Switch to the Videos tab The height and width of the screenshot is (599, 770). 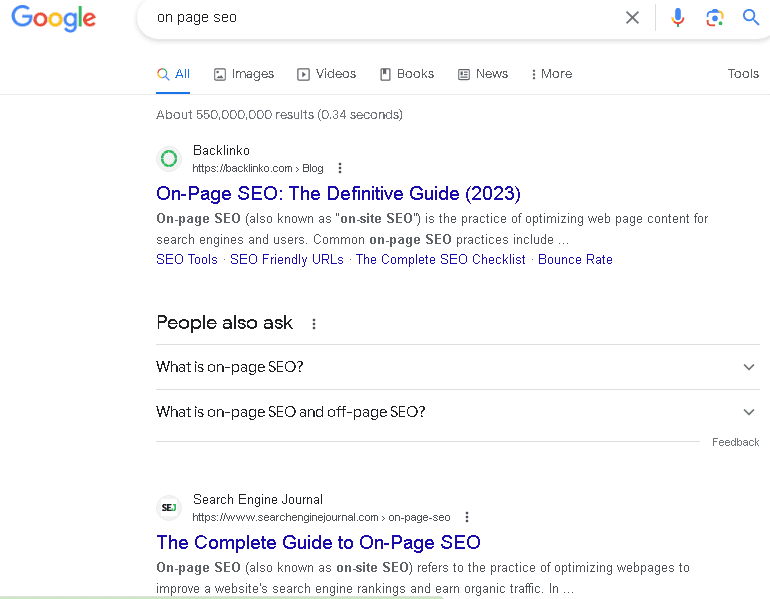coord(327,74)
